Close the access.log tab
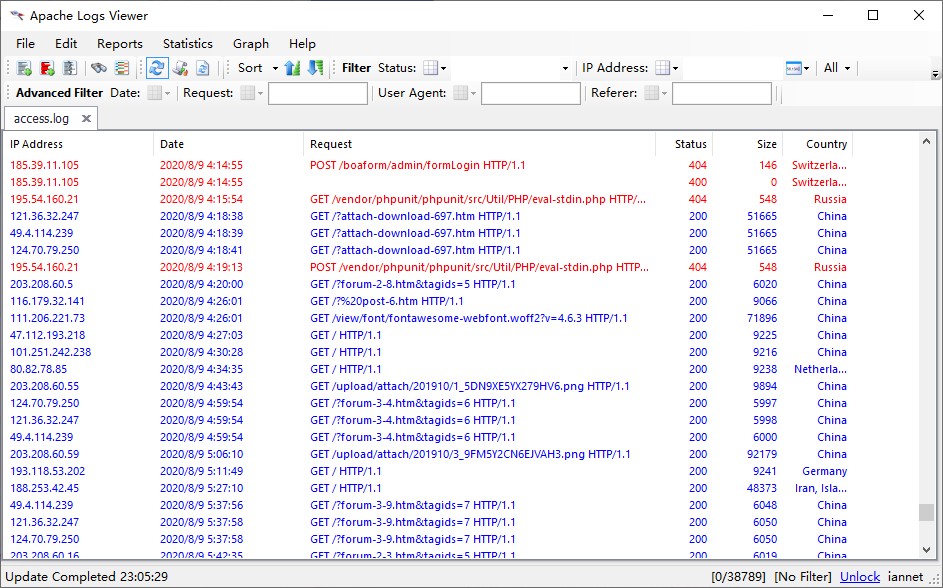 pyautogui.click(x=86, y=118)
